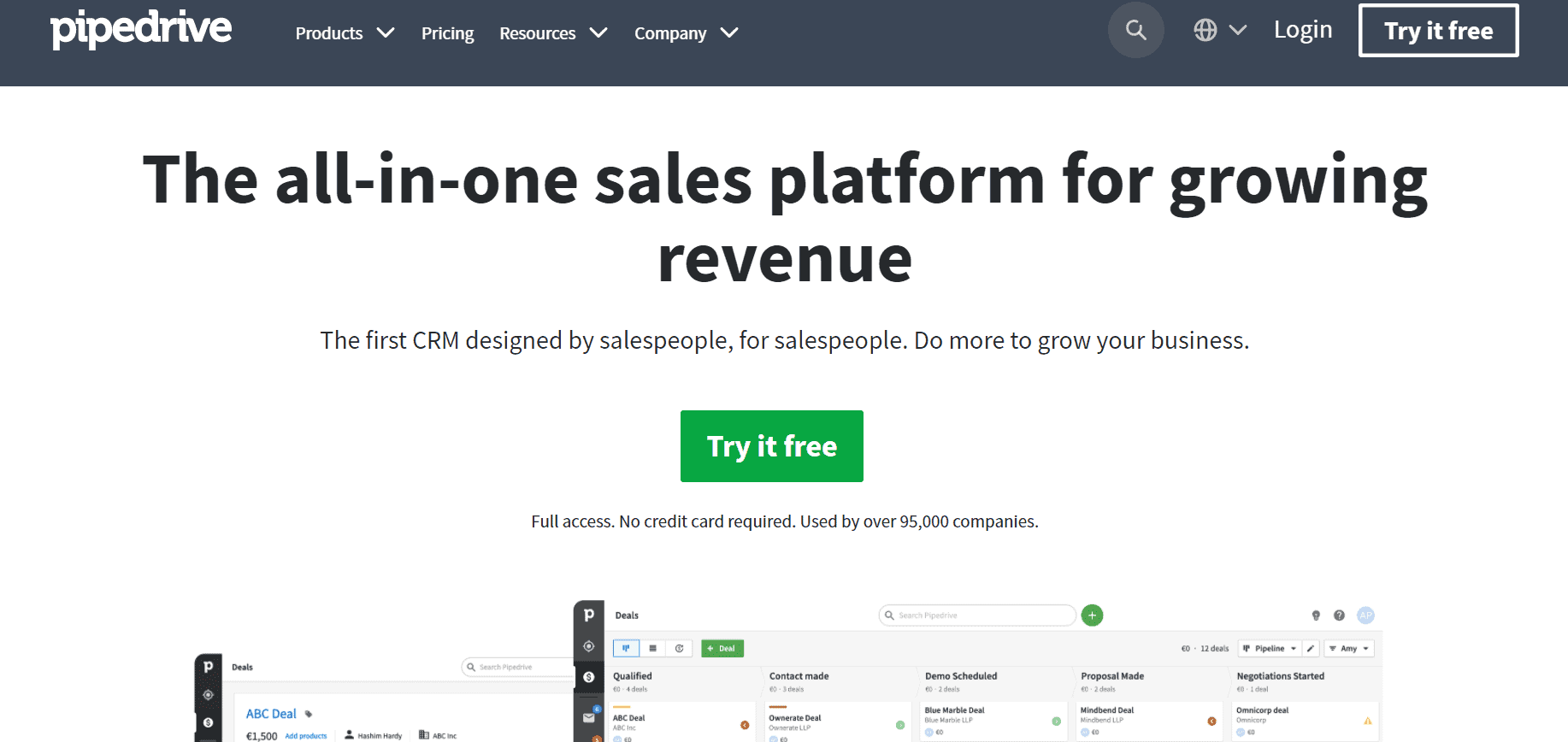1568x742 pixels.
Task: Click the 'Contact made' column header
Action: tap(799, 676)
